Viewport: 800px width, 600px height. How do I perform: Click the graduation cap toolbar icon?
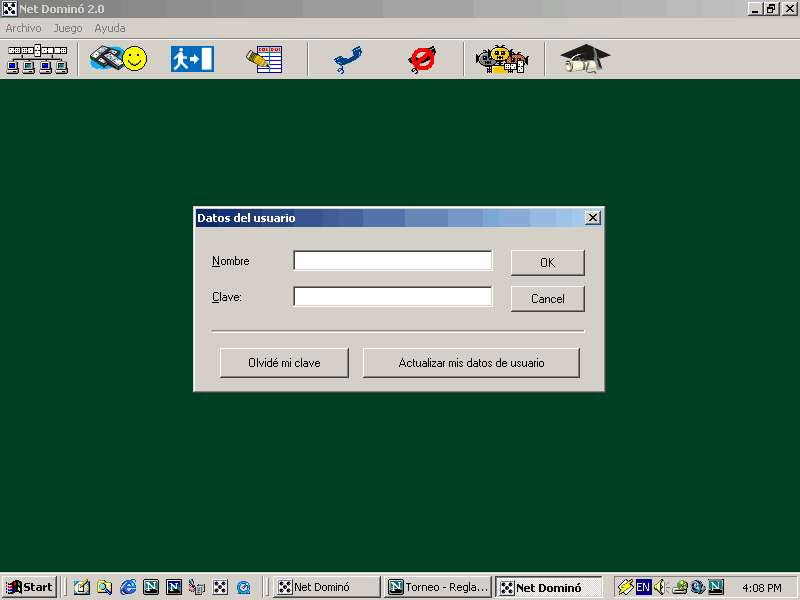(x=584, y=59)
